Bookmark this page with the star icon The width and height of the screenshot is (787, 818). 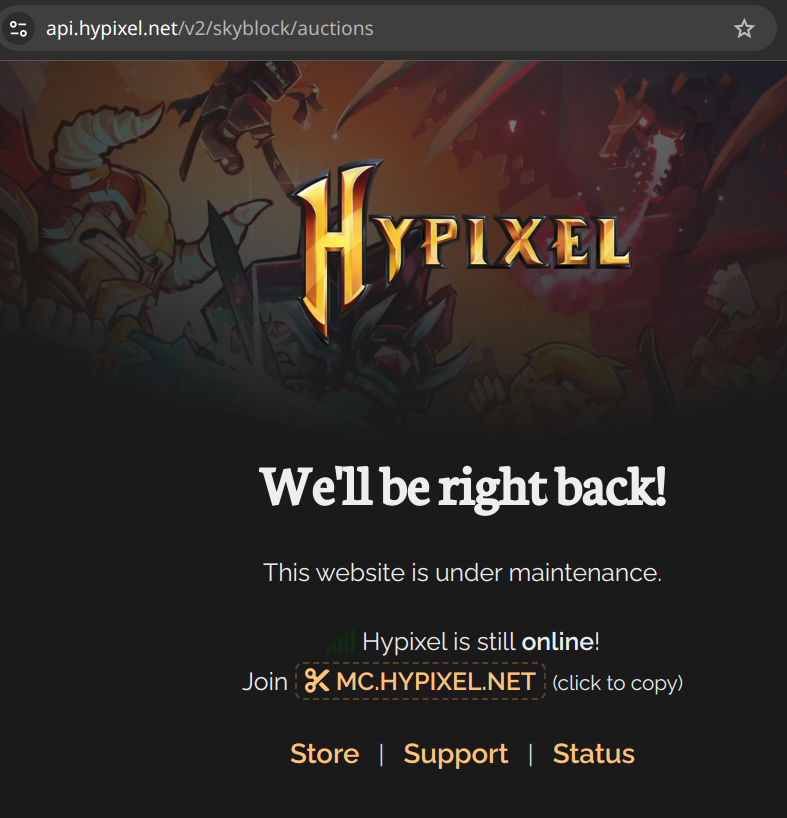point(744,28)
